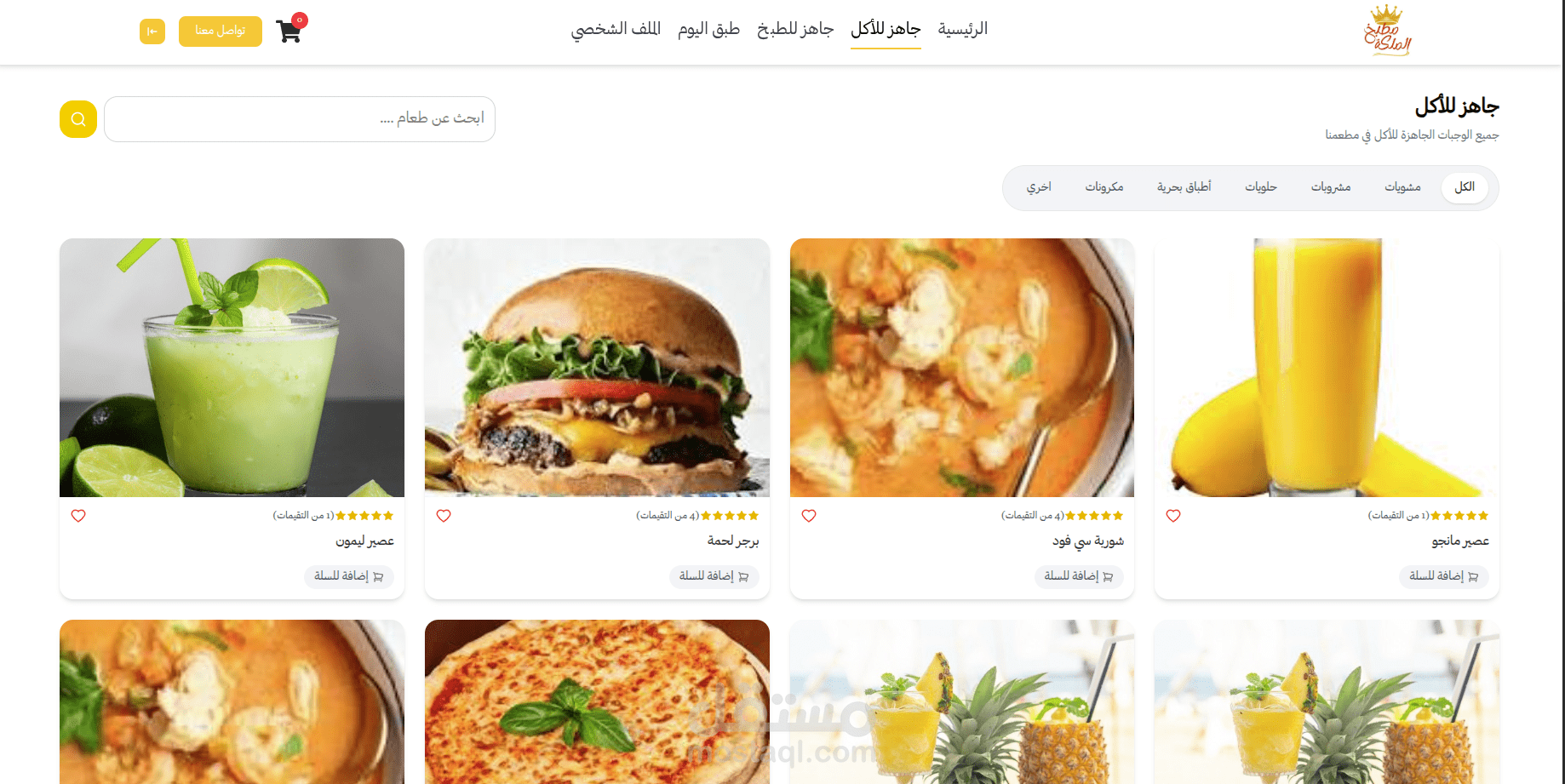
Task: Click the yellow search magnifier button
Action: click(x=78, y=119)
